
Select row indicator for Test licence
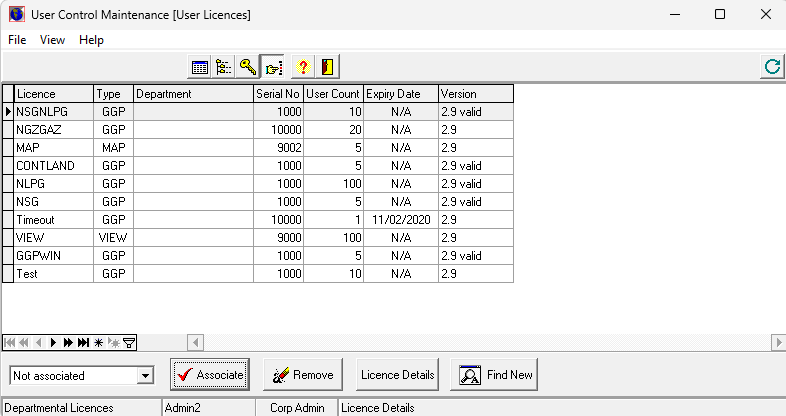pyautogui.click(x=8, y=274)
